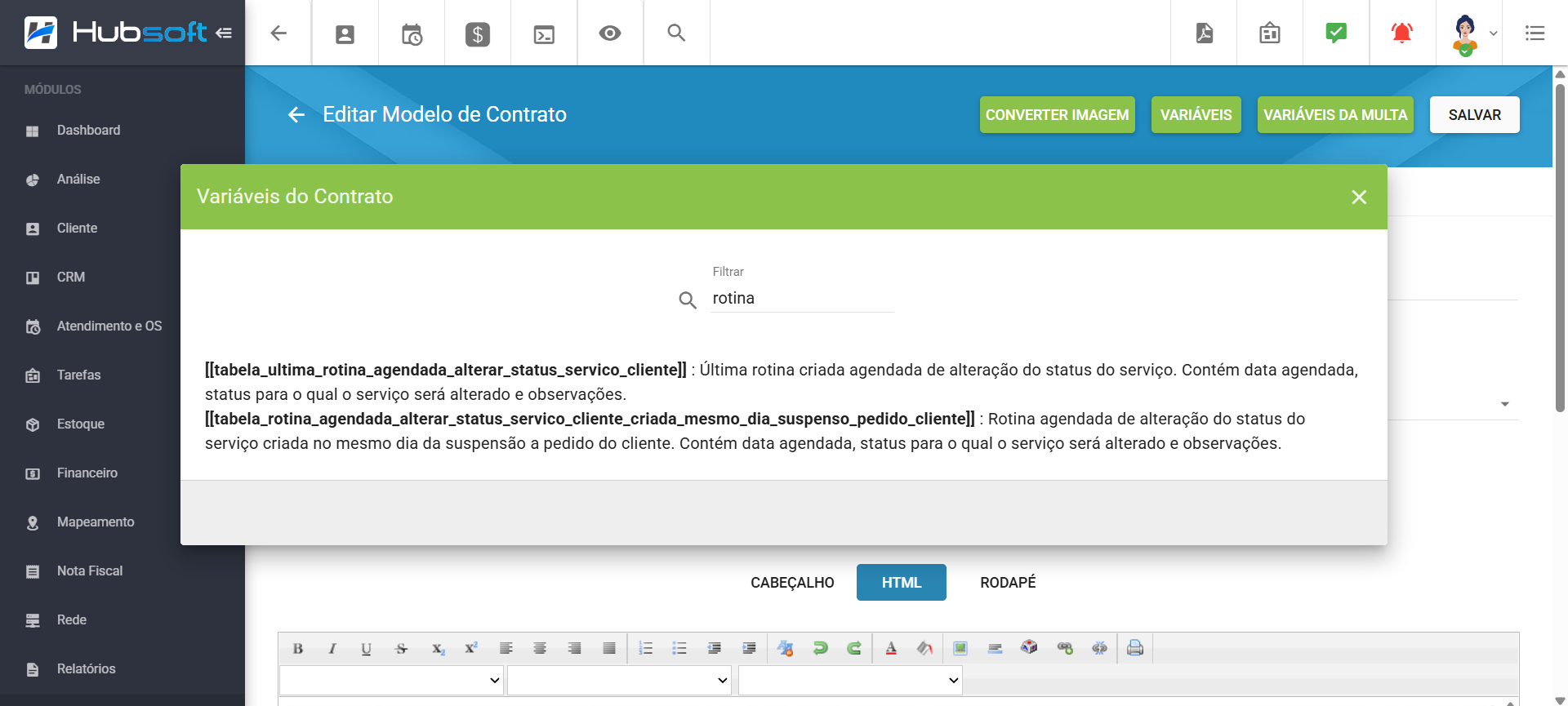Select variable tabela_ultima_rotina_agendada_alterar_status_servico_cliente
This screenshot has height=706, width=1568.
coord(446,370)
